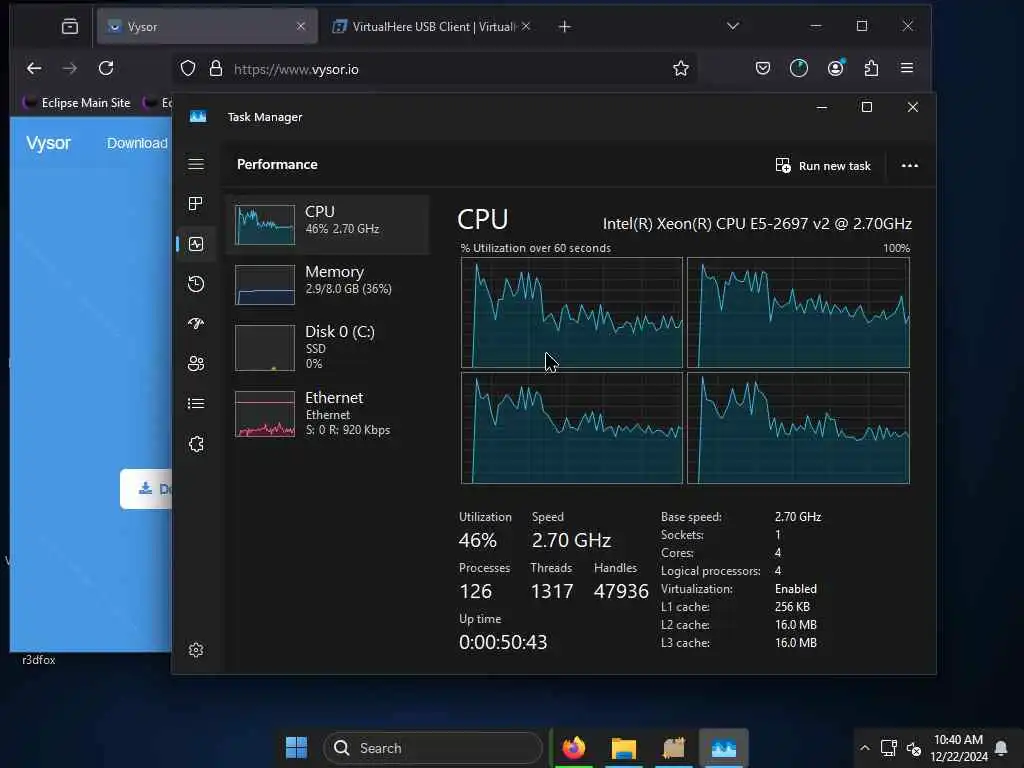Open a new Firefox tab
Image resolution: width=1024 pixels, height=768 pixels.
pos(565,26)
